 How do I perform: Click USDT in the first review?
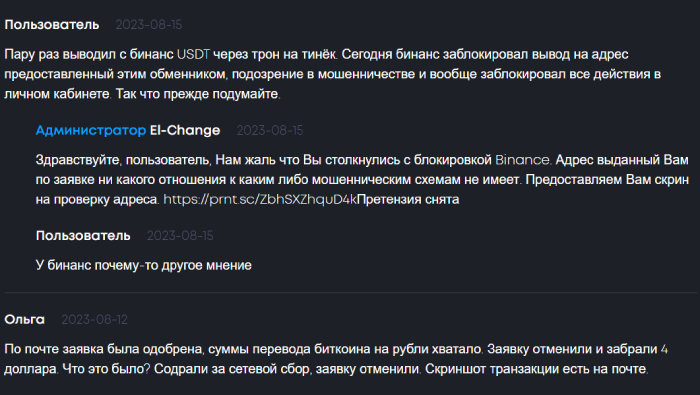tap(193, 54)
